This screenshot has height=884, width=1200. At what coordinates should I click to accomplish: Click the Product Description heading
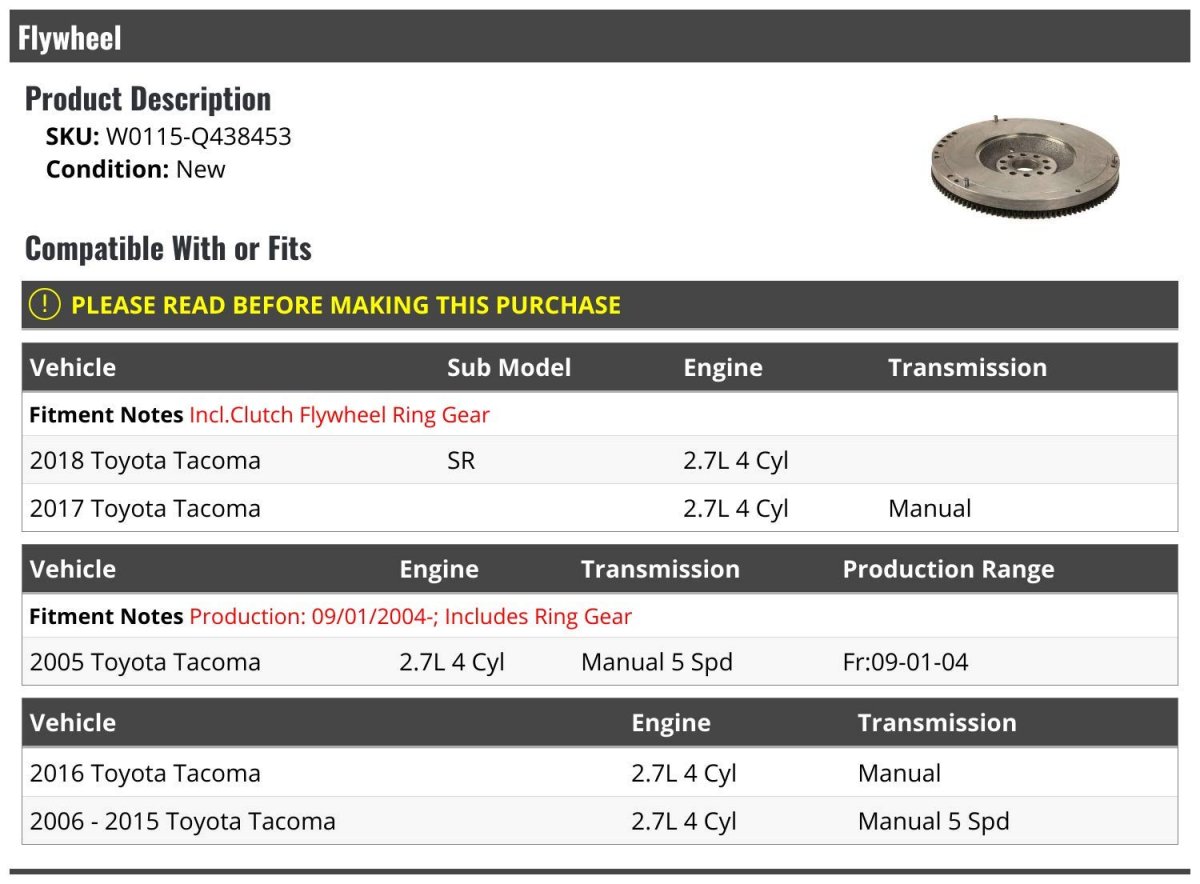tap(148, 98)
